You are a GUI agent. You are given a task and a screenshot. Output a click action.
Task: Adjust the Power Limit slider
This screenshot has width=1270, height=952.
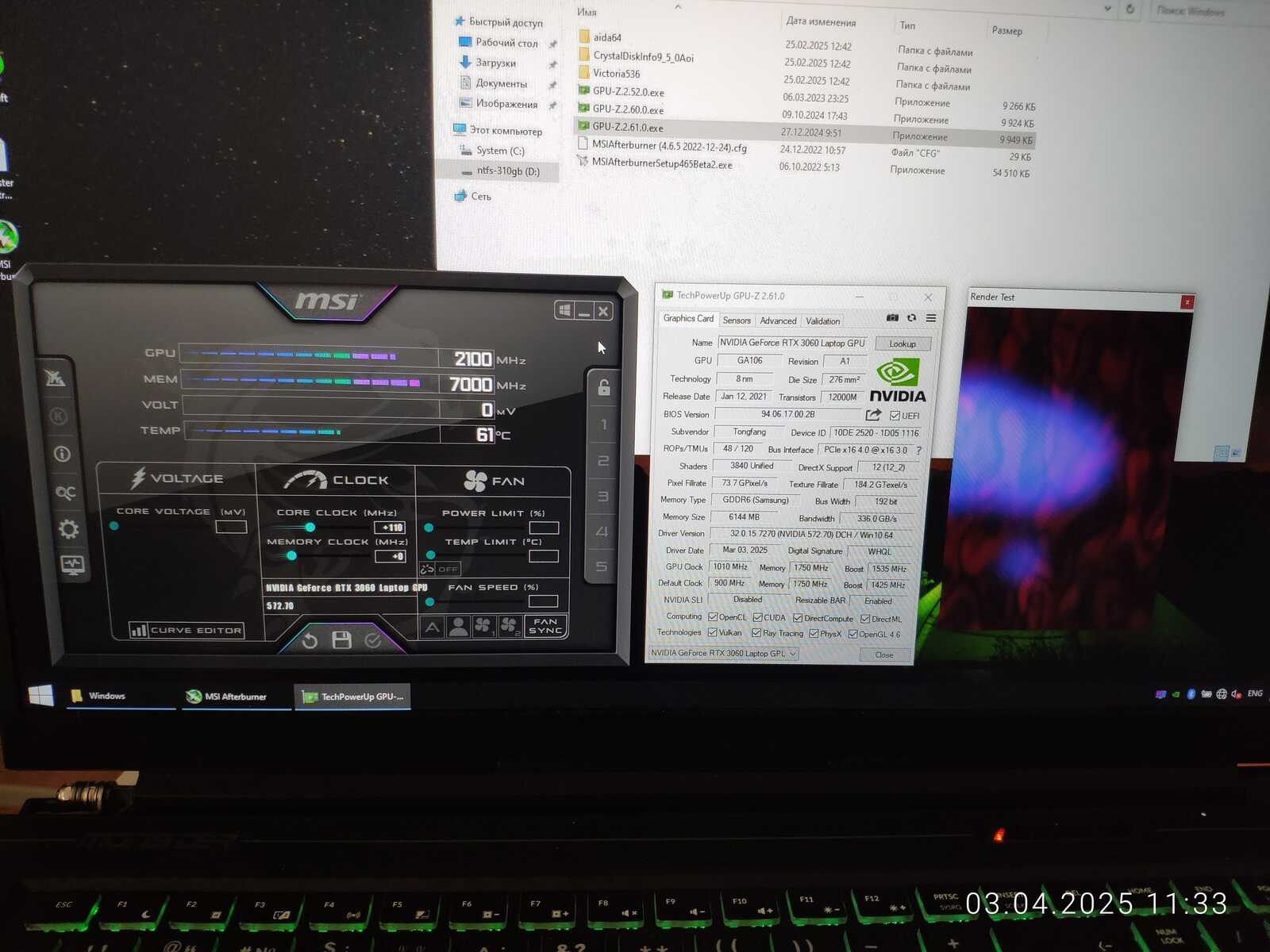click(x=429, y=528)
